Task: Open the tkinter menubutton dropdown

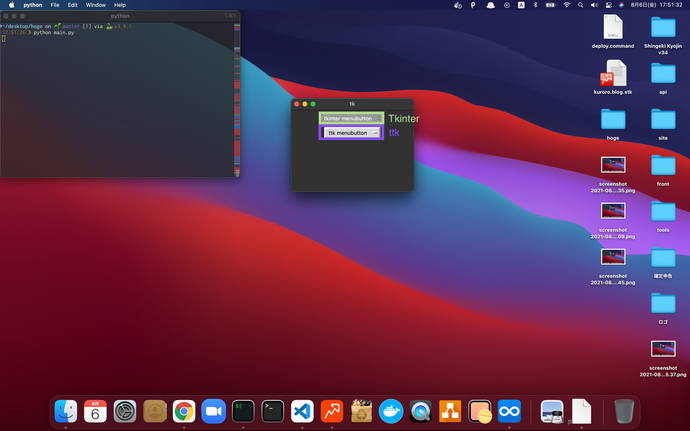Action: tap(352, 118)
